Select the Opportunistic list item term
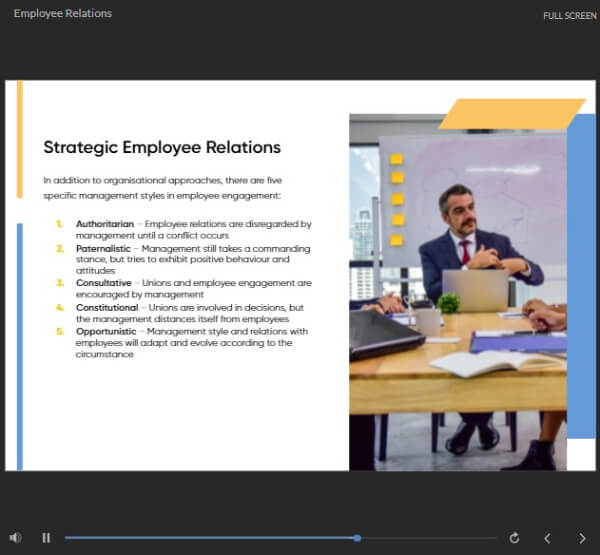 tap(107, 331)
